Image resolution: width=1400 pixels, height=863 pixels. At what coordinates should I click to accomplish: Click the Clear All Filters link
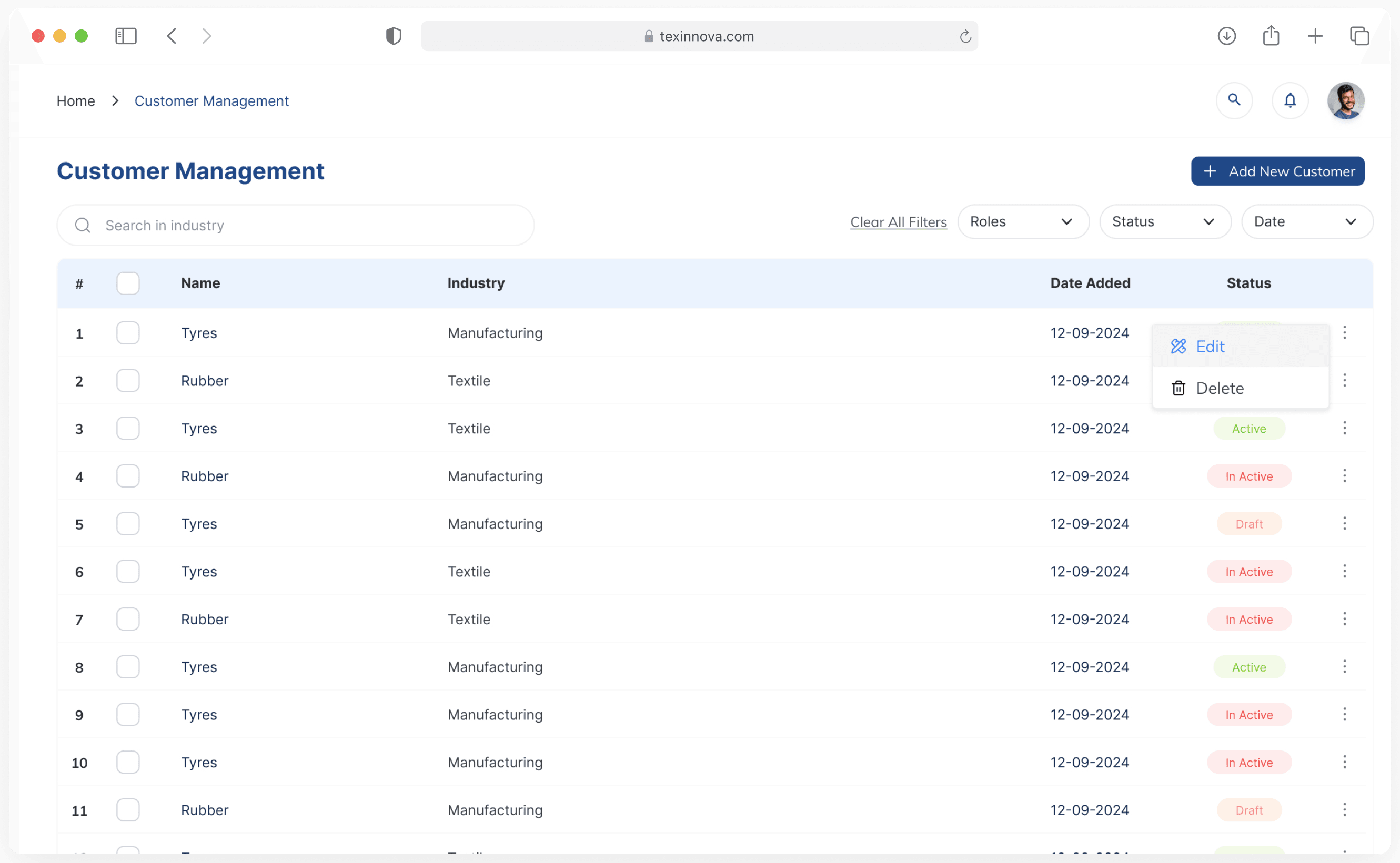point(898,222)
